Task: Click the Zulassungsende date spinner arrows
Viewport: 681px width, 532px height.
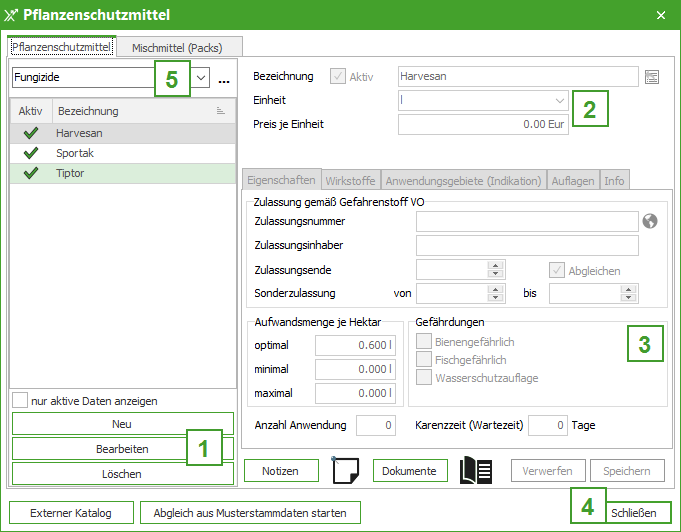Action: [x=494, y=270]
